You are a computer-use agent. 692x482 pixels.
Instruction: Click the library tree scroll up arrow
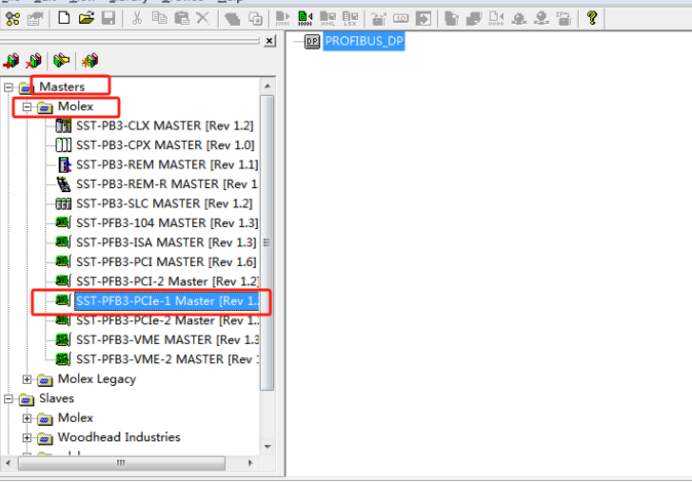(x=267, y=87)
